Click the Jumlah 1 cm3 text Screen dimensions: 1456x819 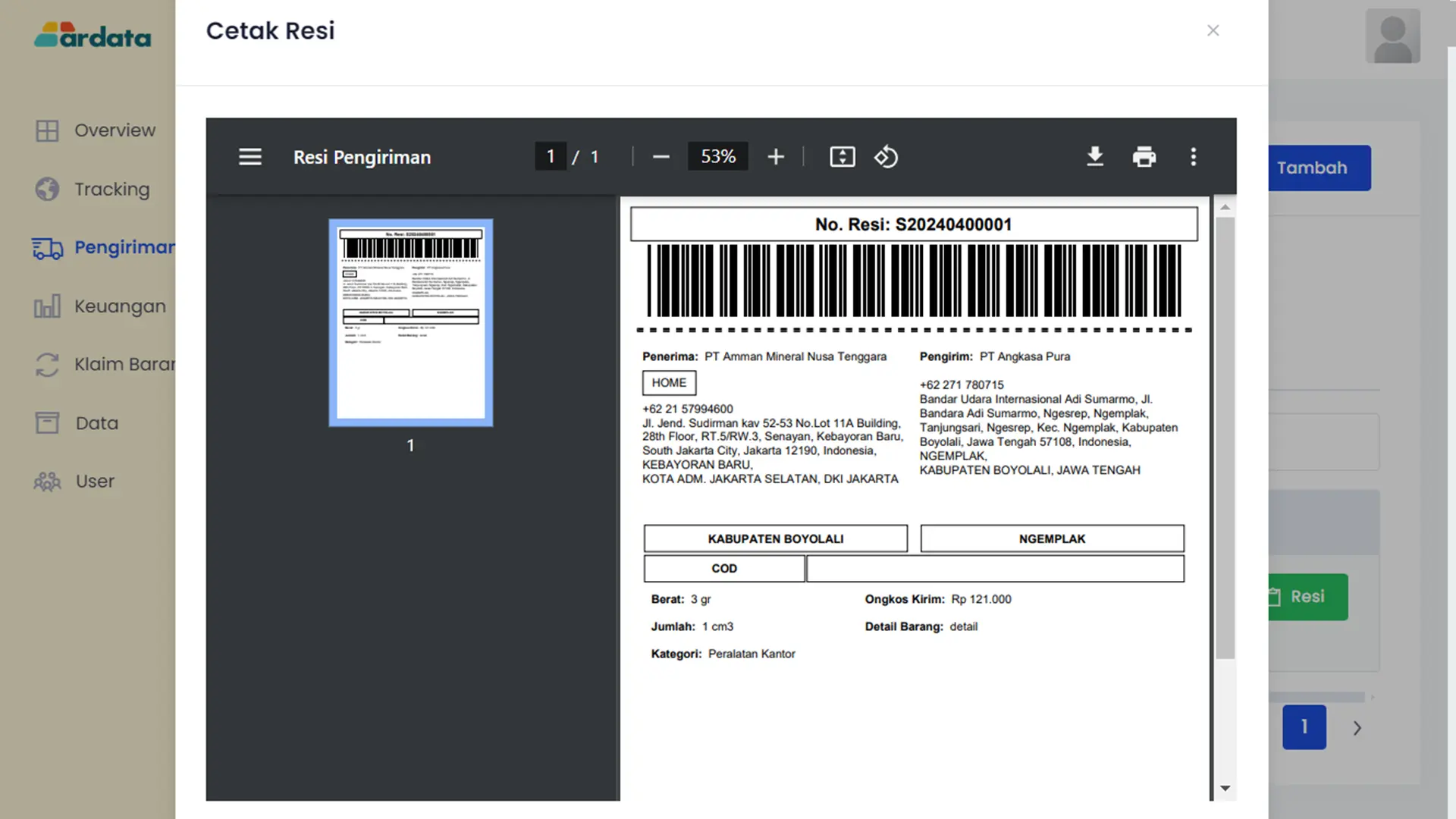pyautogui.click(x=692, y=626)
